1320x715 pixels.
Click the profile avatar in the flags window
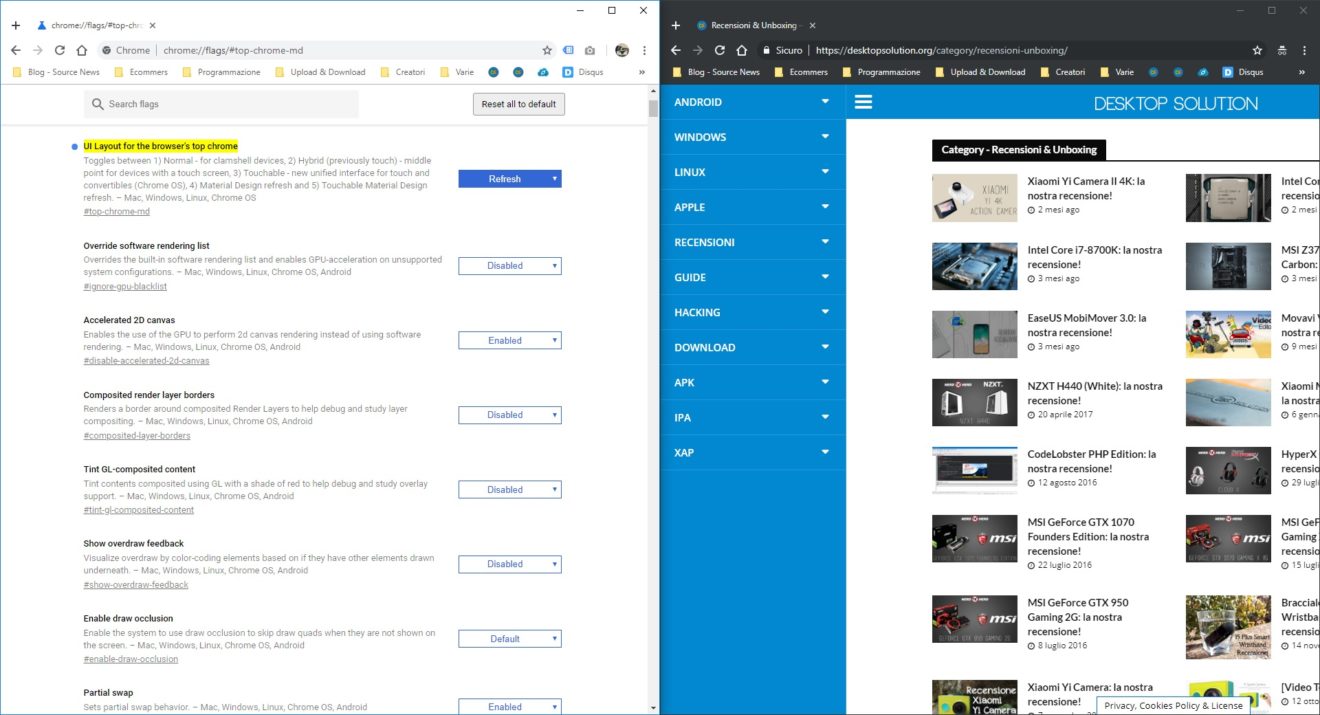pyautogui.click(x=621, y=50)
